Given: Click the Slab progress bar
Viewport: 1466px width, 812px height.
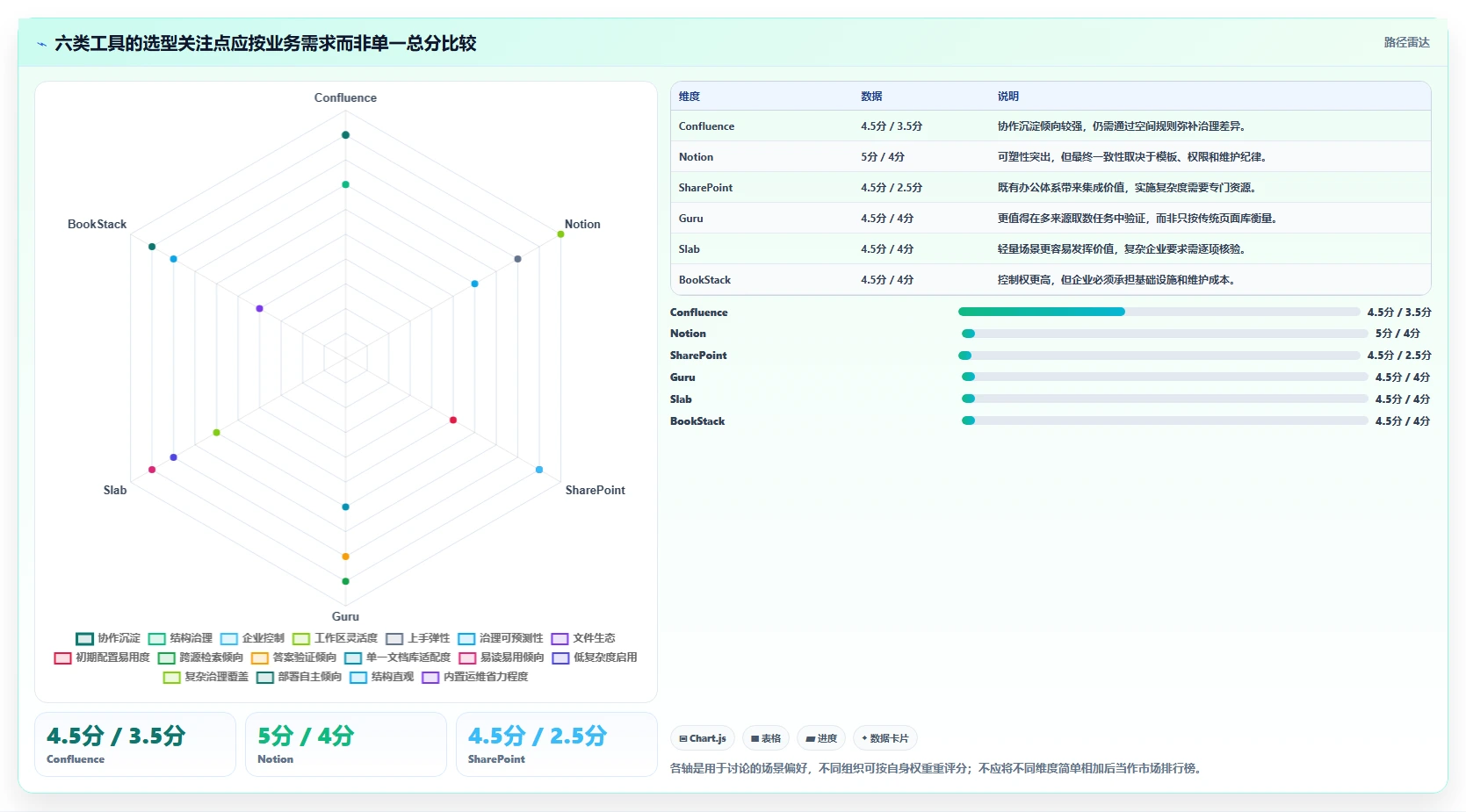Looking at the screenshot, I should tap(1165, 399).
